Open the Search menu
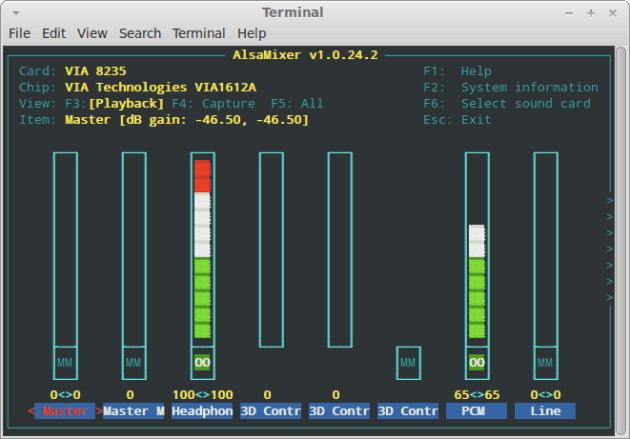Screen dimensions: 630x439 pyautogui.click(x=140, y=33)
